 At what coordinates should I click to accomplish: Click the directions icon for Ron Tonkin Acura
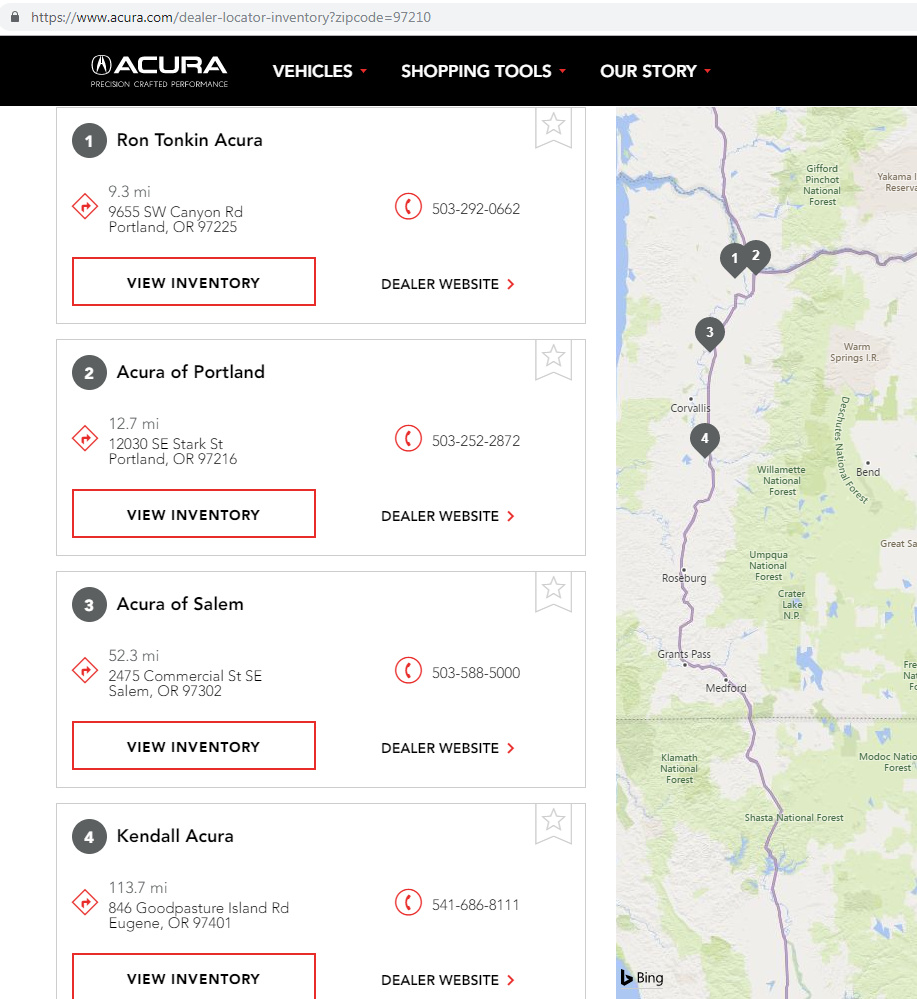pos(85,206)
